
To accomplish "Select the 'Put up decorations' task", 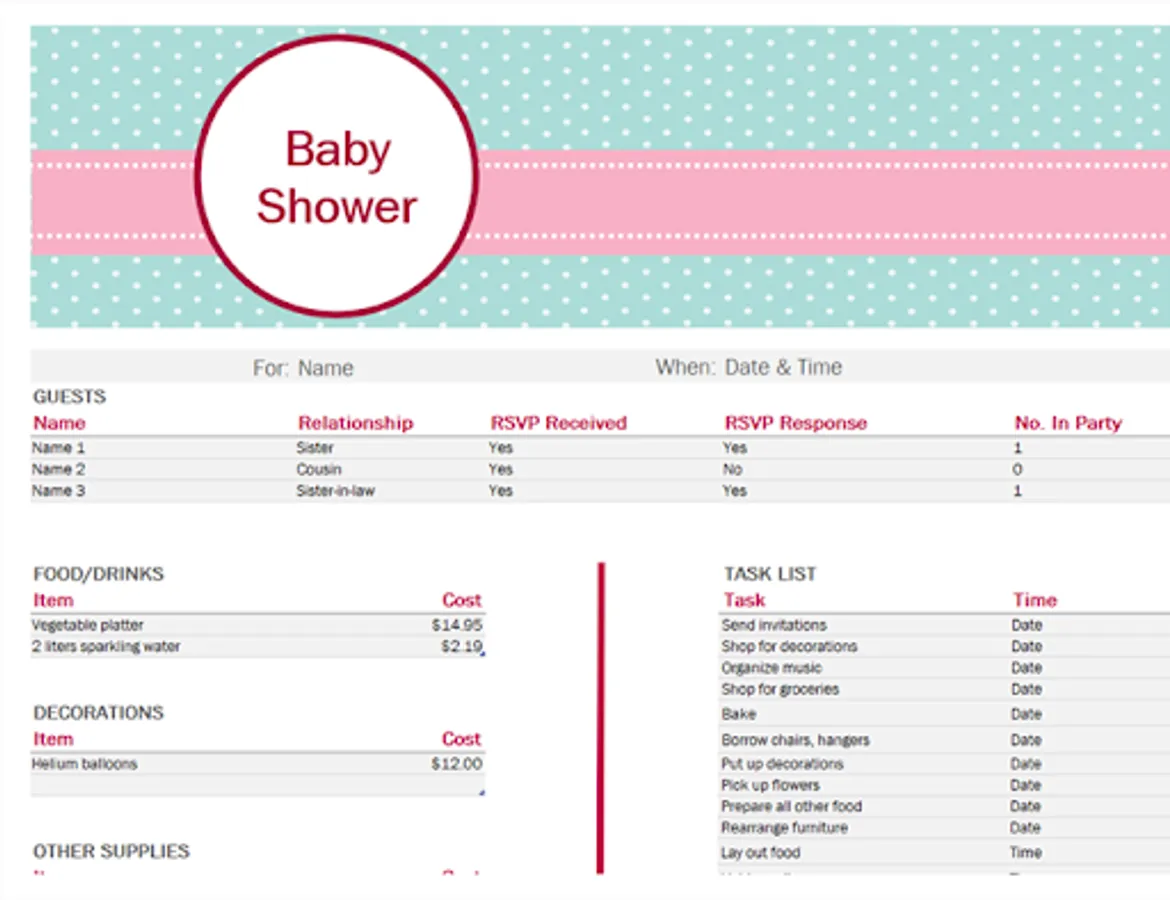I will click(x=782, y=764).
